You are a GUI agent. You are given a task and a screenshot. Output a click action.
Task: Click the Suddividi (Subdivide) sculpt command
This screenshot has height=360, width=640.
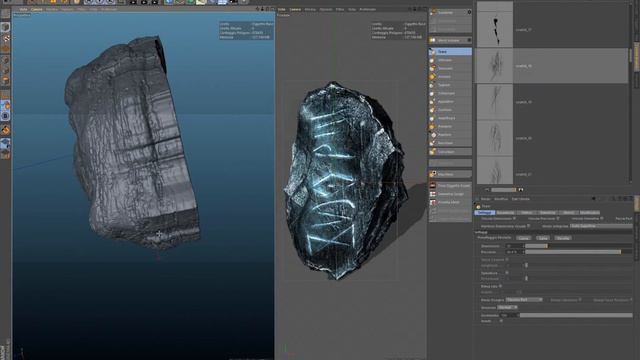click(x=447, y=13)
